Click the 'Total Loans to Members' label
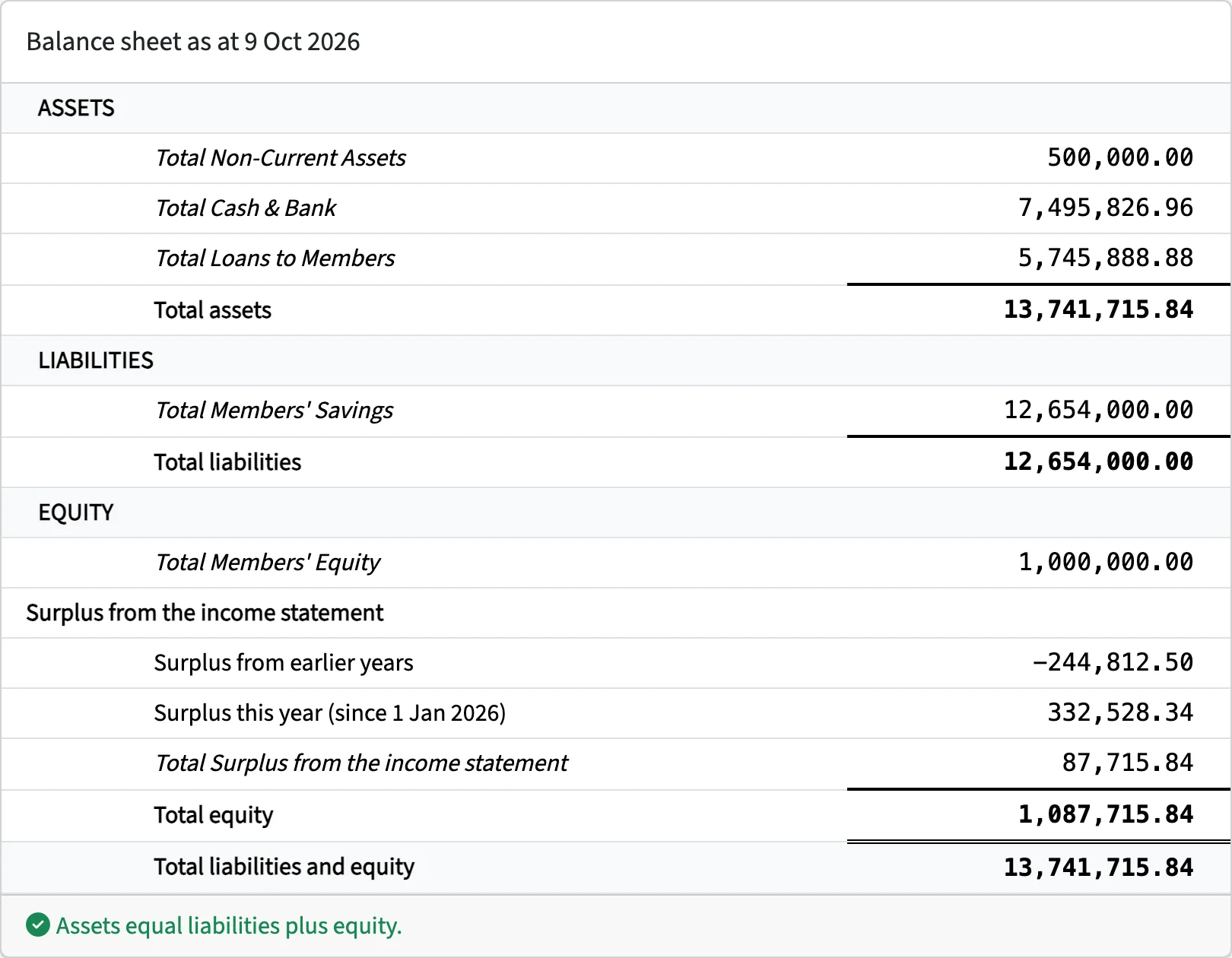1232x958 pixels. click(275, 259)
